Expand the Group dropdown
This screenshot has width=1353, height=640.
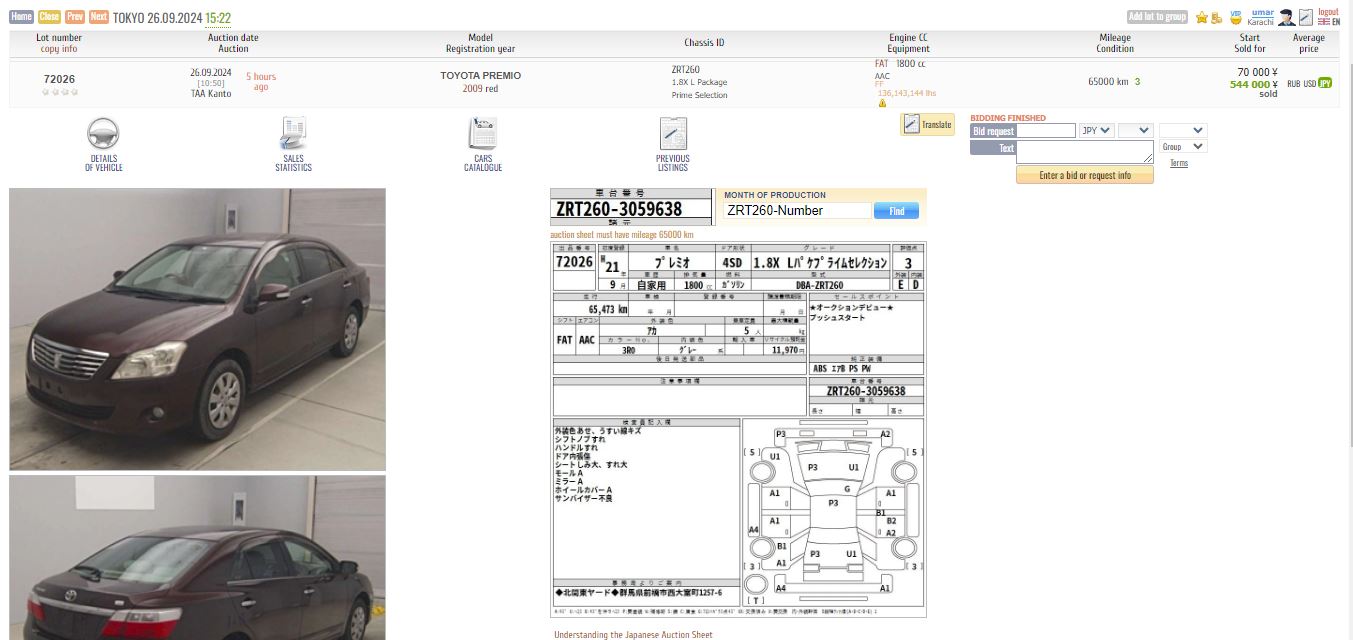pyautogui.click(x=1184, y=147)
